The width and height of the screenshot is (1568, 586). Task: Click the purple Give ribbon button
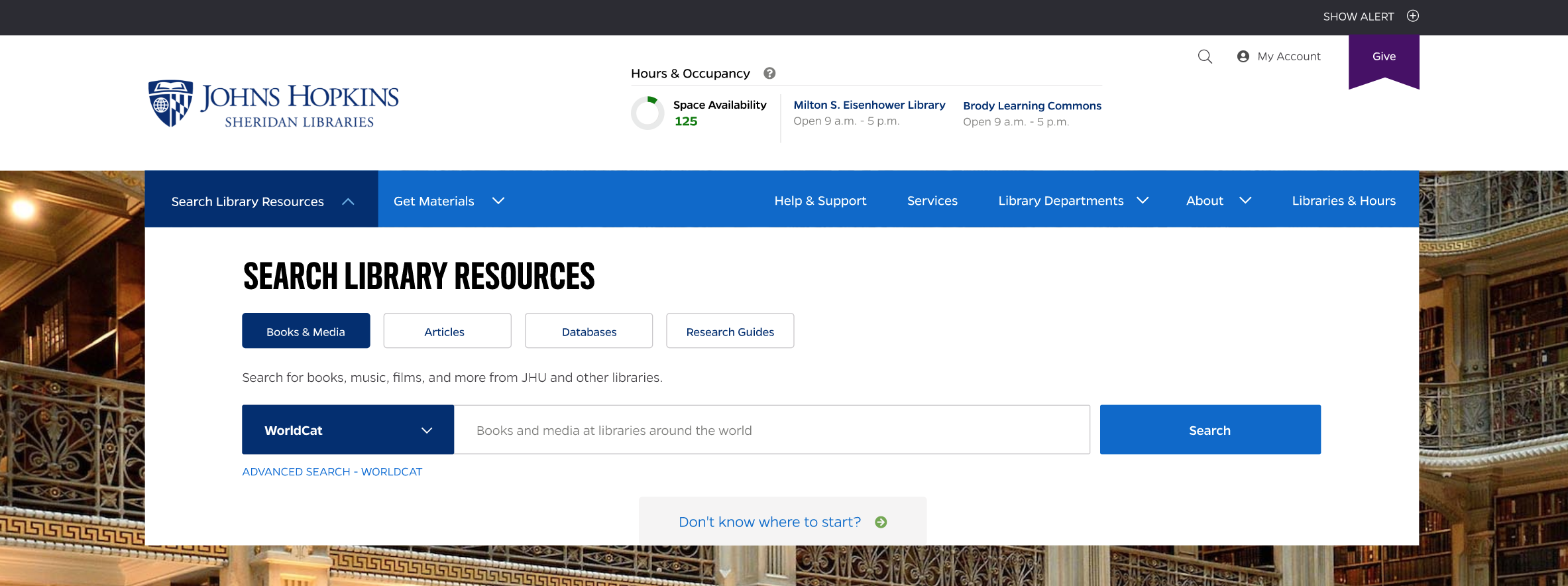(1384, 58)
